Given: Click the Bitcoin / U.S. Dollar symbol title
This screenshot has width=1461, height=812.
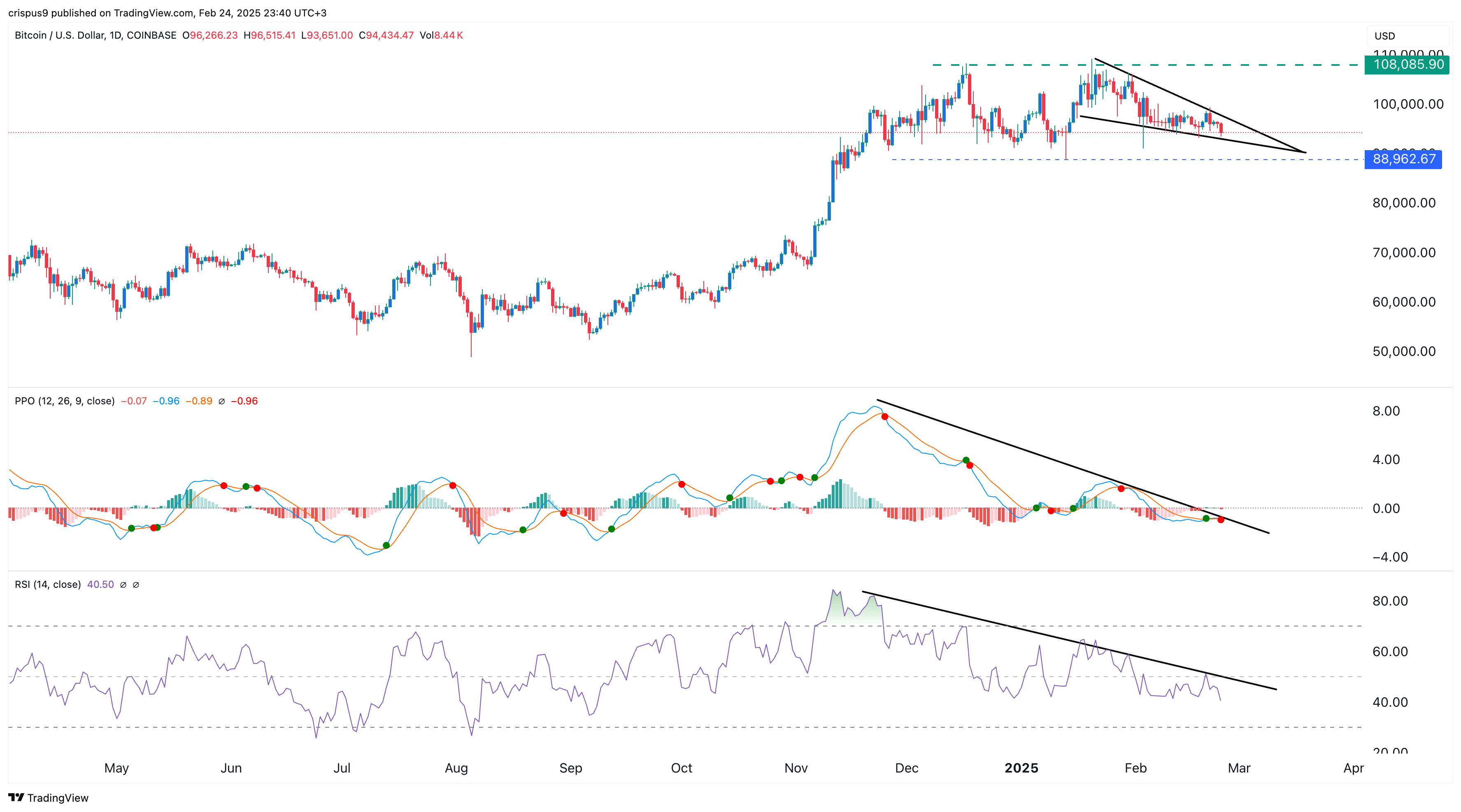Looking at the screenshot, I should pyautogui.click(x=95, y=35).
